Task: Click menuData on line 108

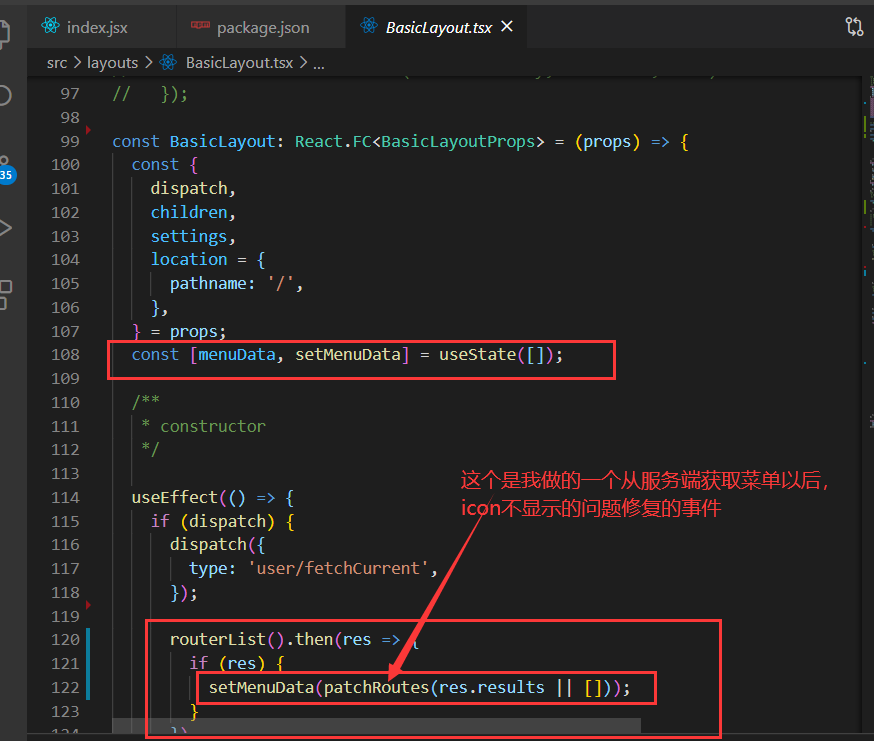Action: coord(237,355)
